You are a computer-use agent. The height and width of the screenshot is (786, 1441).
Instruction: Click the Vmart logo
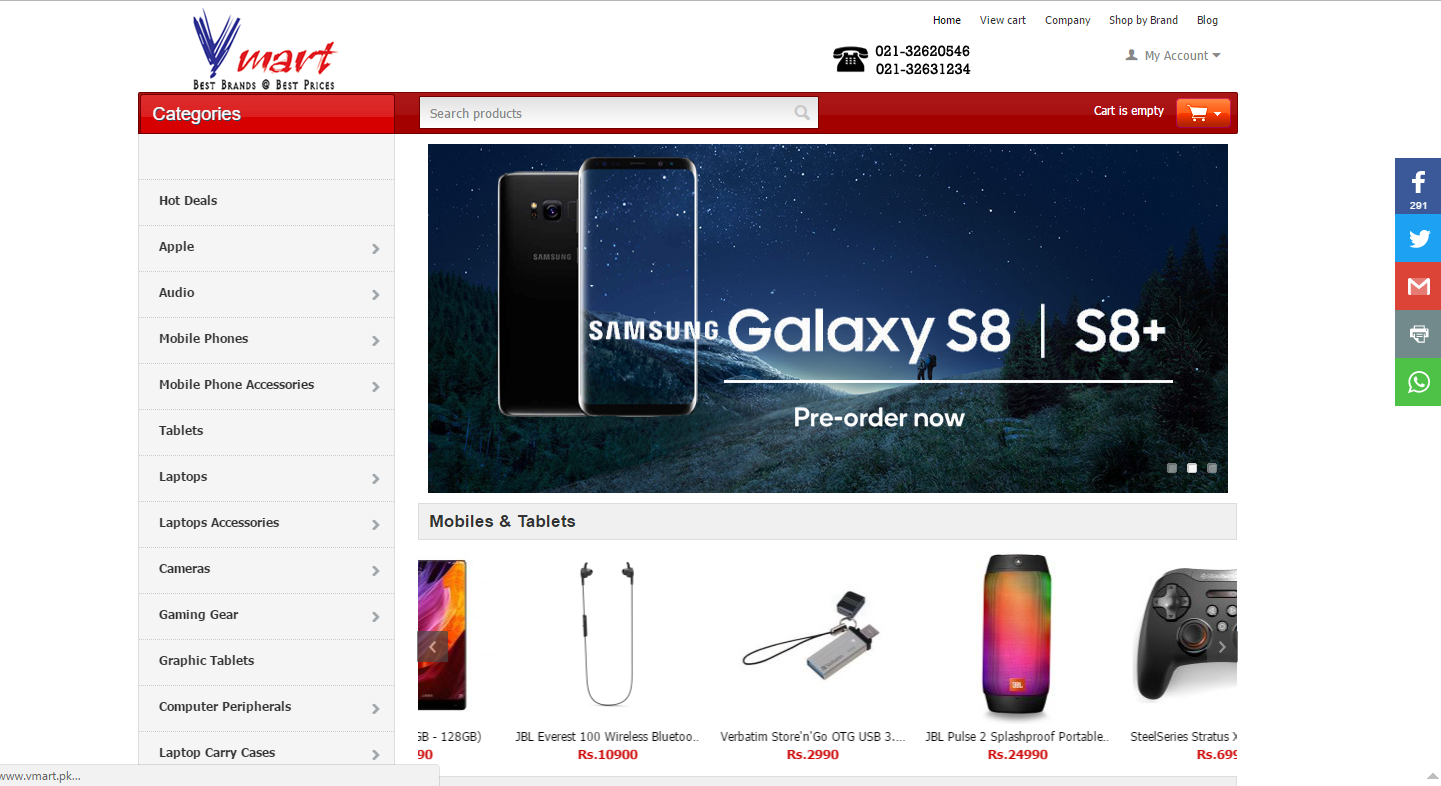click(x=265, y=49)
